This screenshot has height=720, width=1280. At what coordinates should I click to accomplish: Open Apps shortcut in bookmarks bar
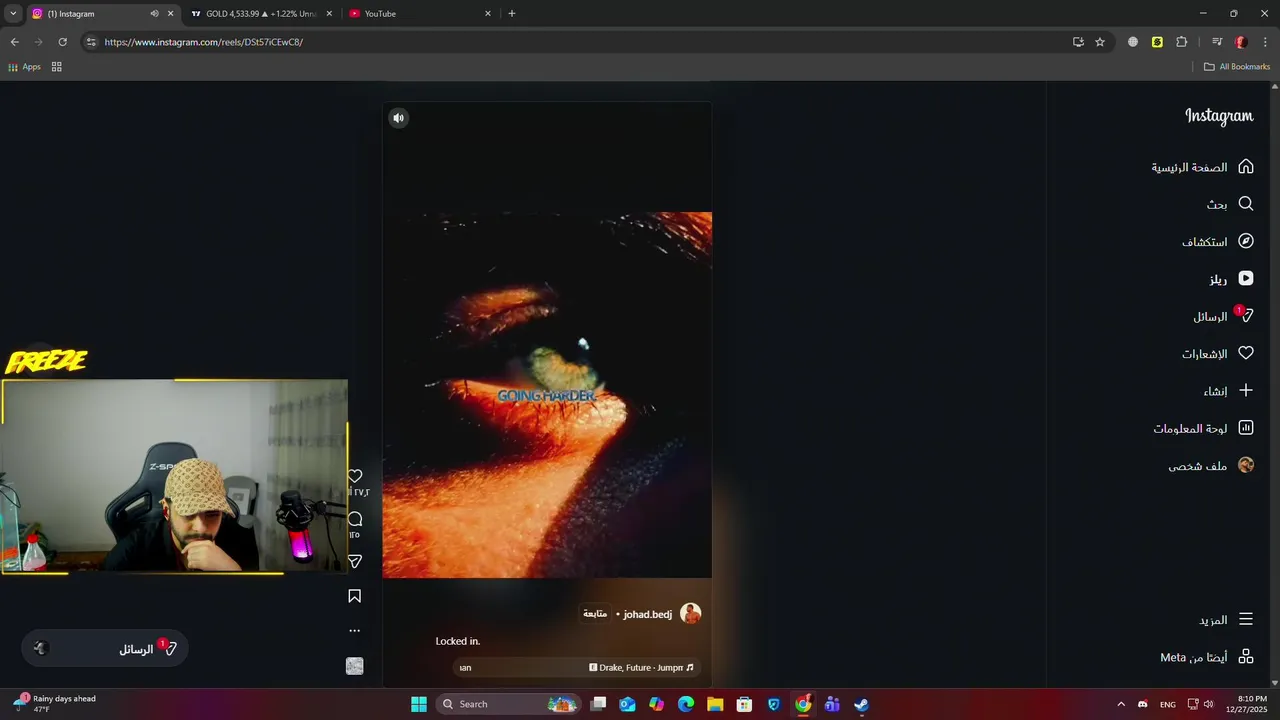point(24,67)
